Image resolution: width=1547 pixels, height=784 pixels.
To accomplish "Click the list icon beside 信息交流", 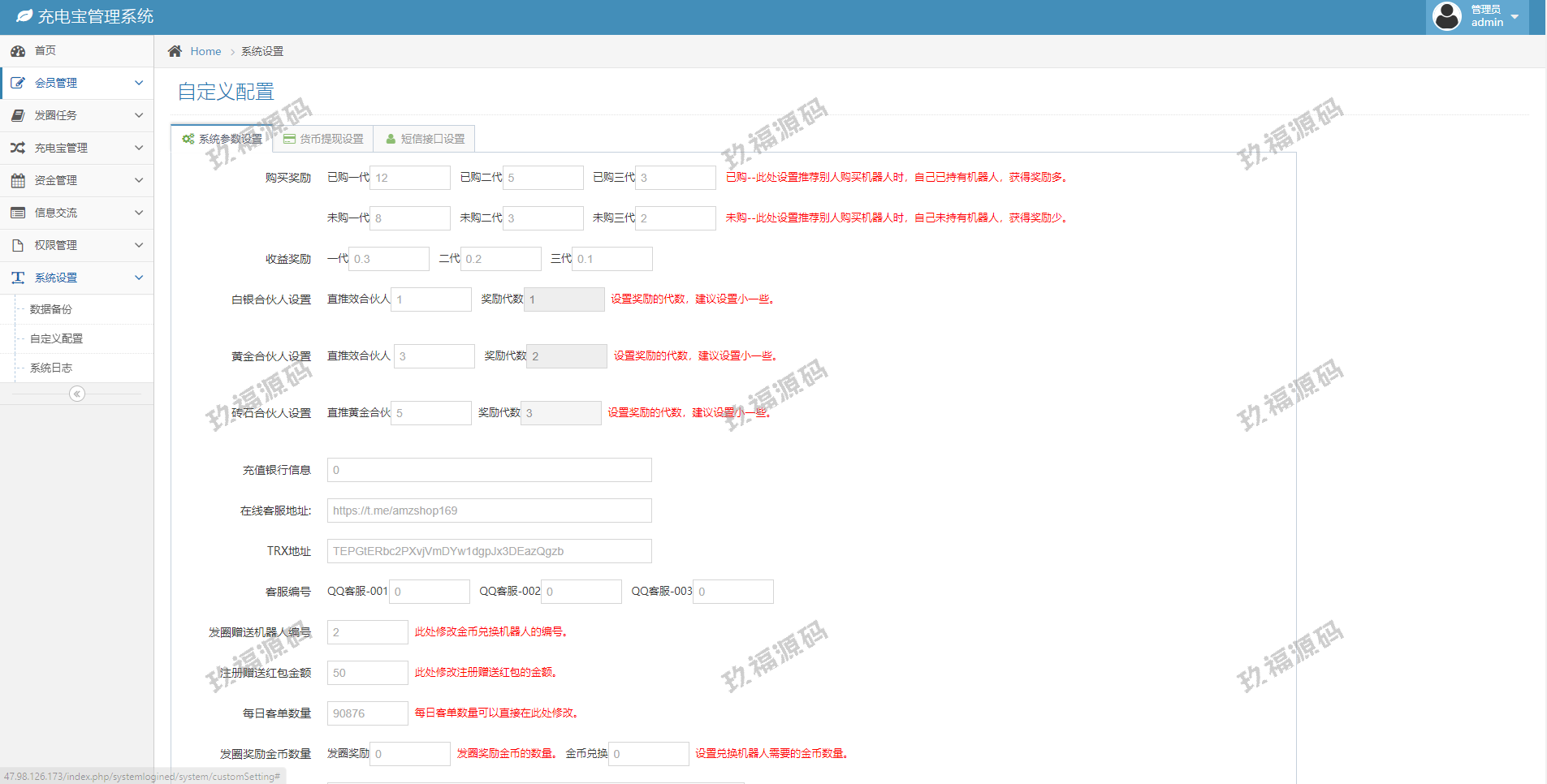I will tap(18, 213).
